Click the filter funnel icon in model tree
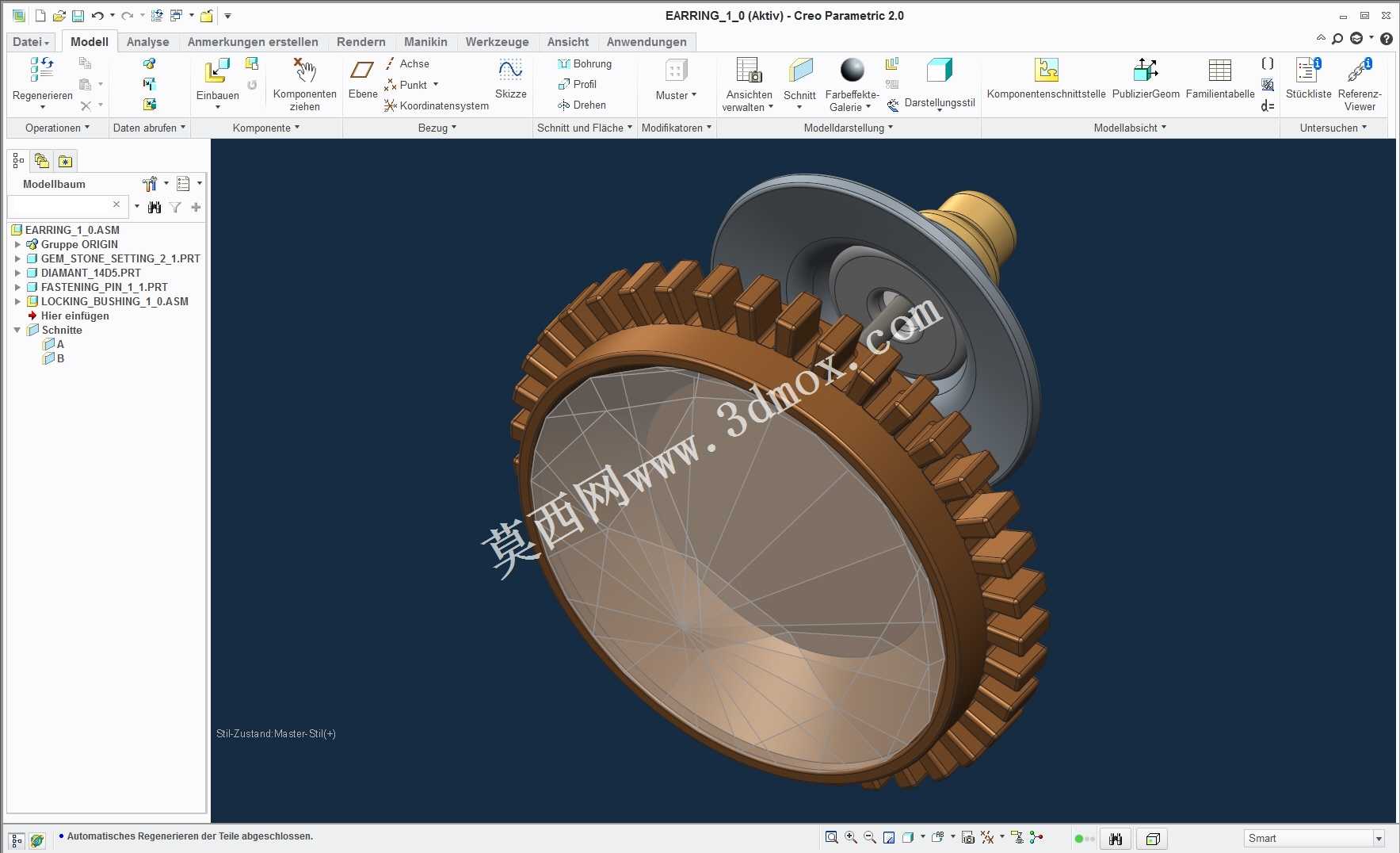This screenshot has height=853, width=1400. 175,207
